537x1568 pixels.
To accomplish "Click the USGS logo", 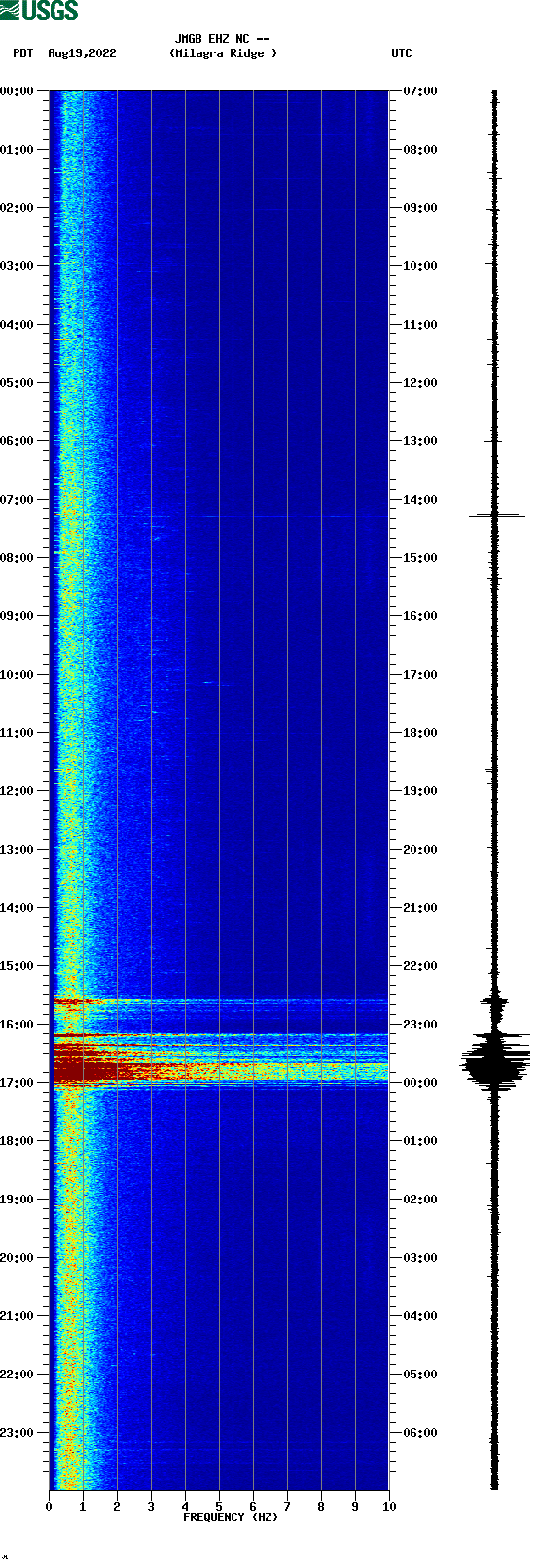I will pos(39,11).
